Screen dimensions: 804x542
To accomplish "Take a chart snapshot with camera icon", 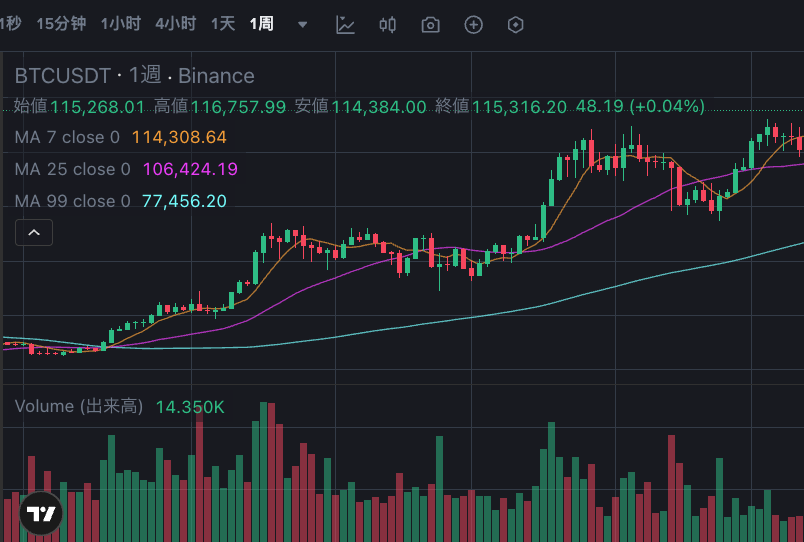I will point(430,25).
